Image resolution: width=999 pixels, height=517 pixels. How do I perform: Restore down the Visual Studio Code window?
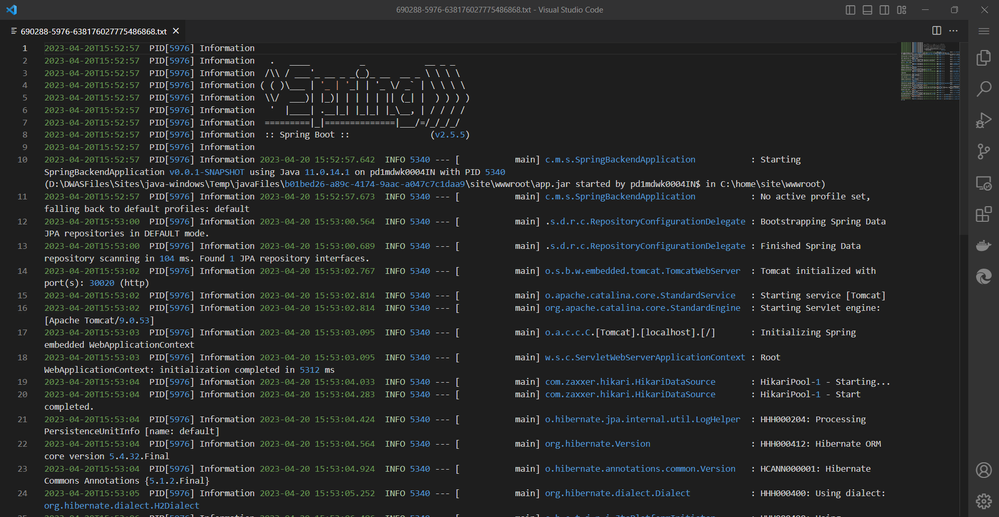point(954,10)
